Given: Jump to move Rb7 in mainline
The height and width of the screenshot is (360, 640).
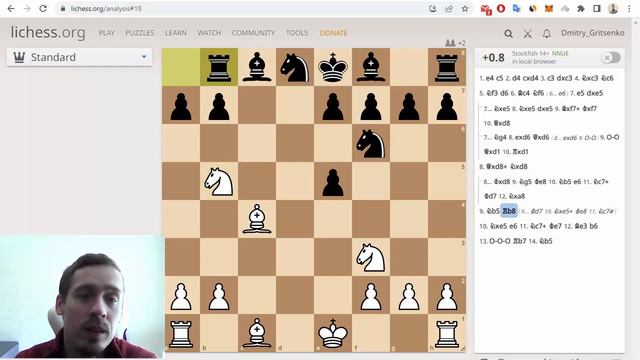Looking at the screenshot, I should [x=520, y=241].
